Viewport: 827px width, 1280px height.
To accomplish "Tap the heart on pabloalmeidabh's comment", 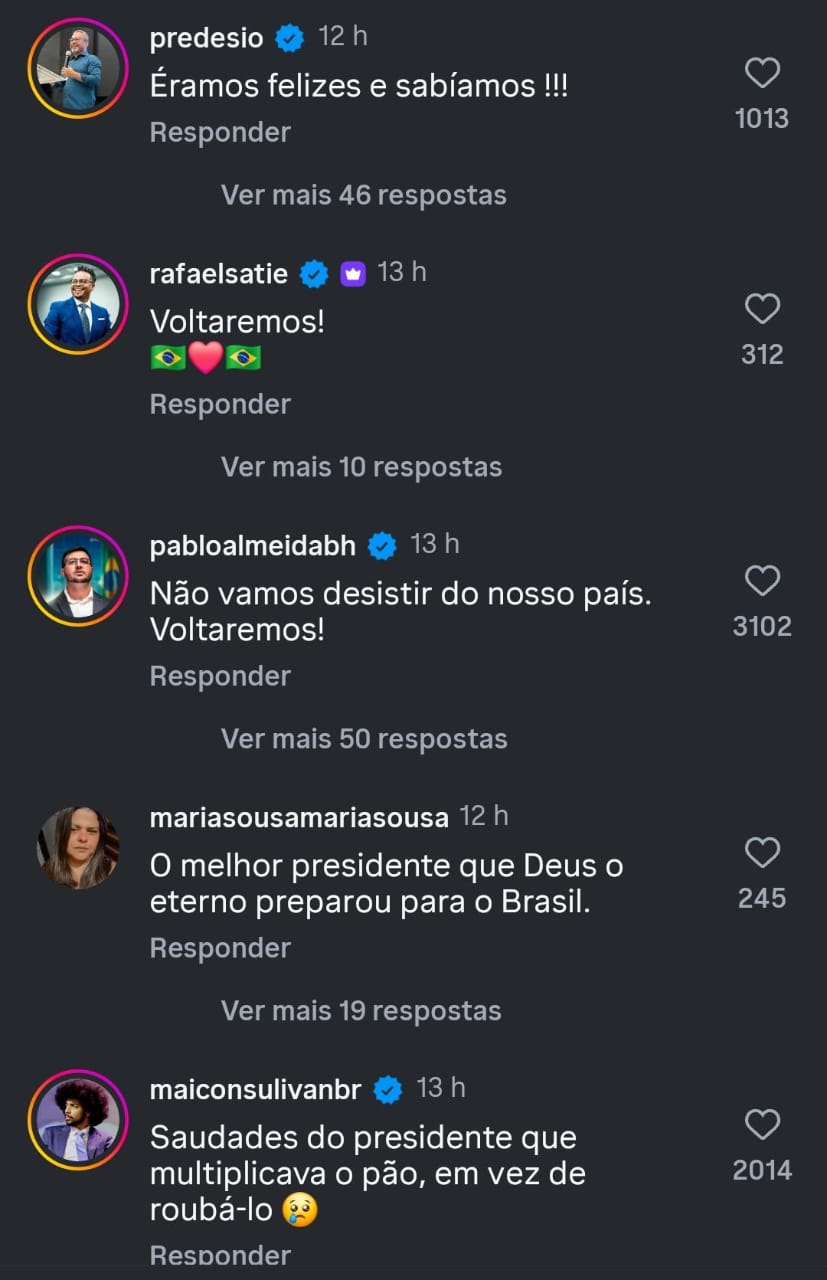I will click(x=762, y=581).
